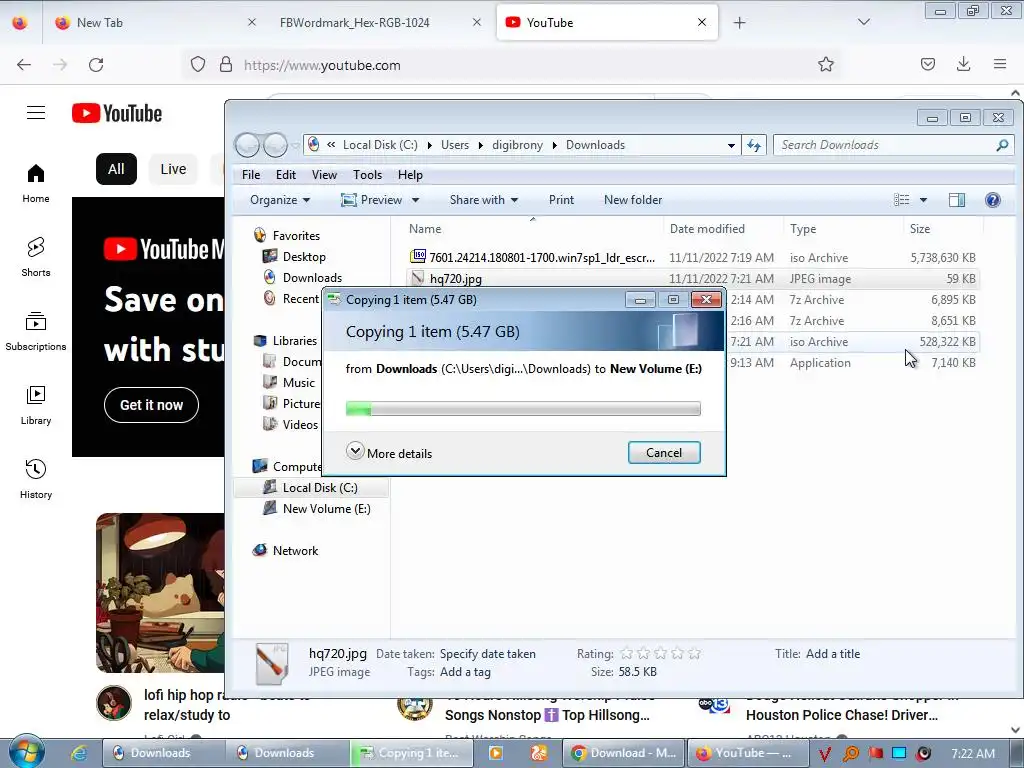Open the File menu in Explorer

pos(251,175)
